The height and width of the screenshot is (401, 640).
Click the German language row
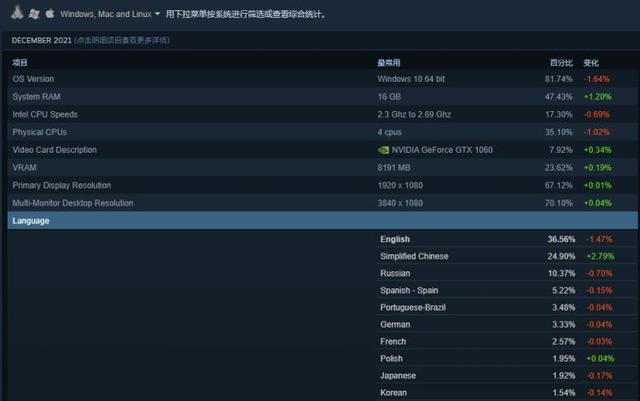coord(506,325)
